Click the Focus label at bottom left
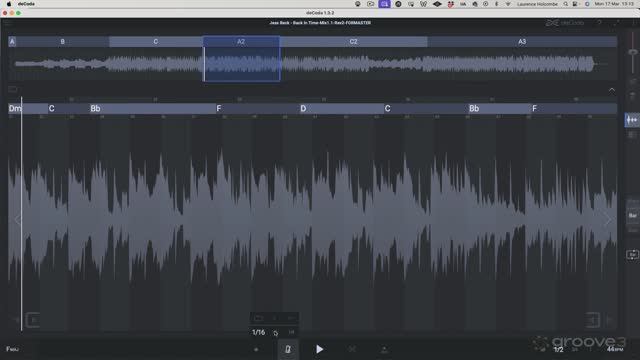Image resolution: width=640 pixels, height=360 pixels. tap(12, 349)
